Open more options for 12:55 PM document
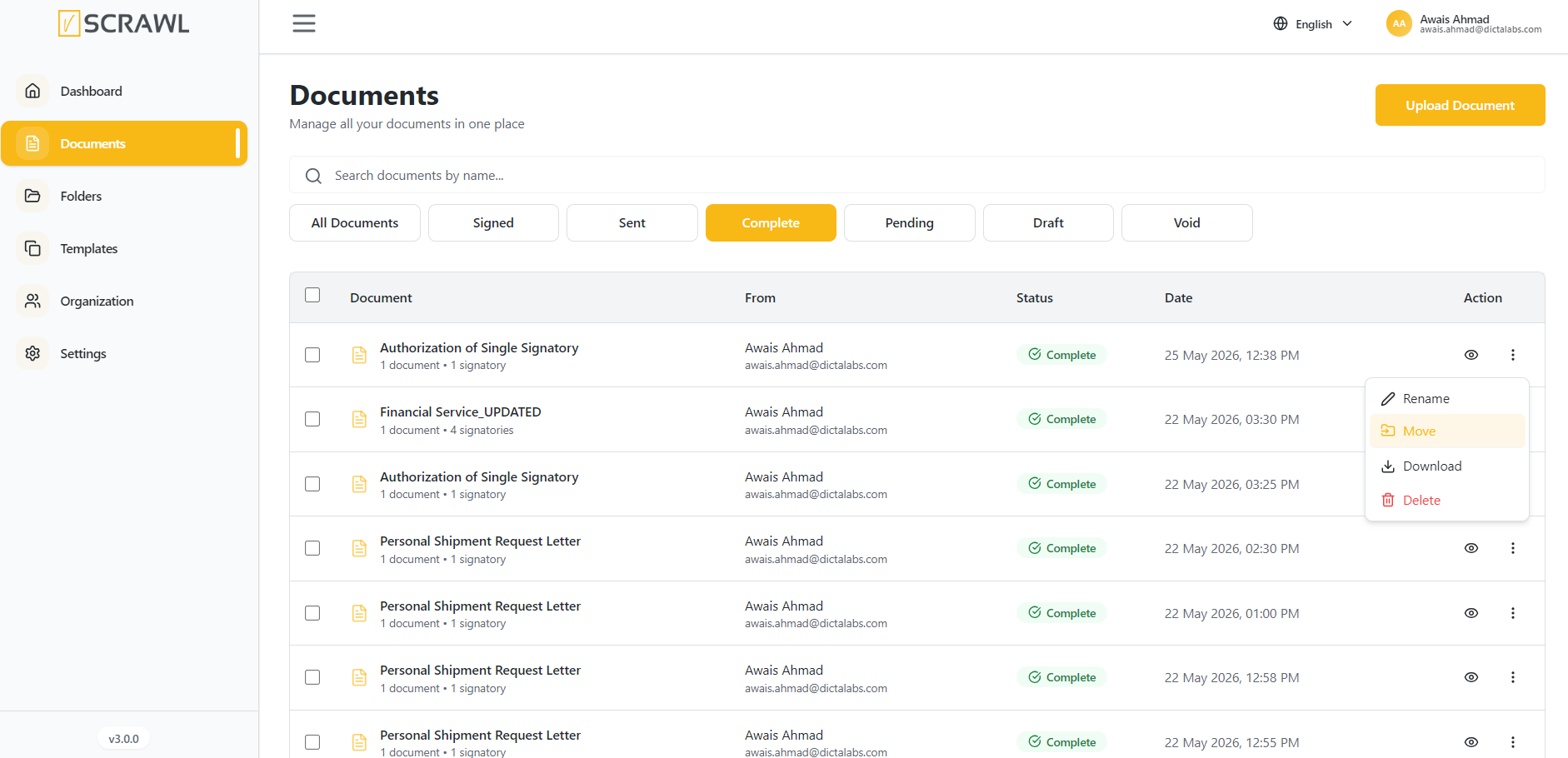Image resolution: width=1568 pixels, height=758 pixels. coord(1513,742)
